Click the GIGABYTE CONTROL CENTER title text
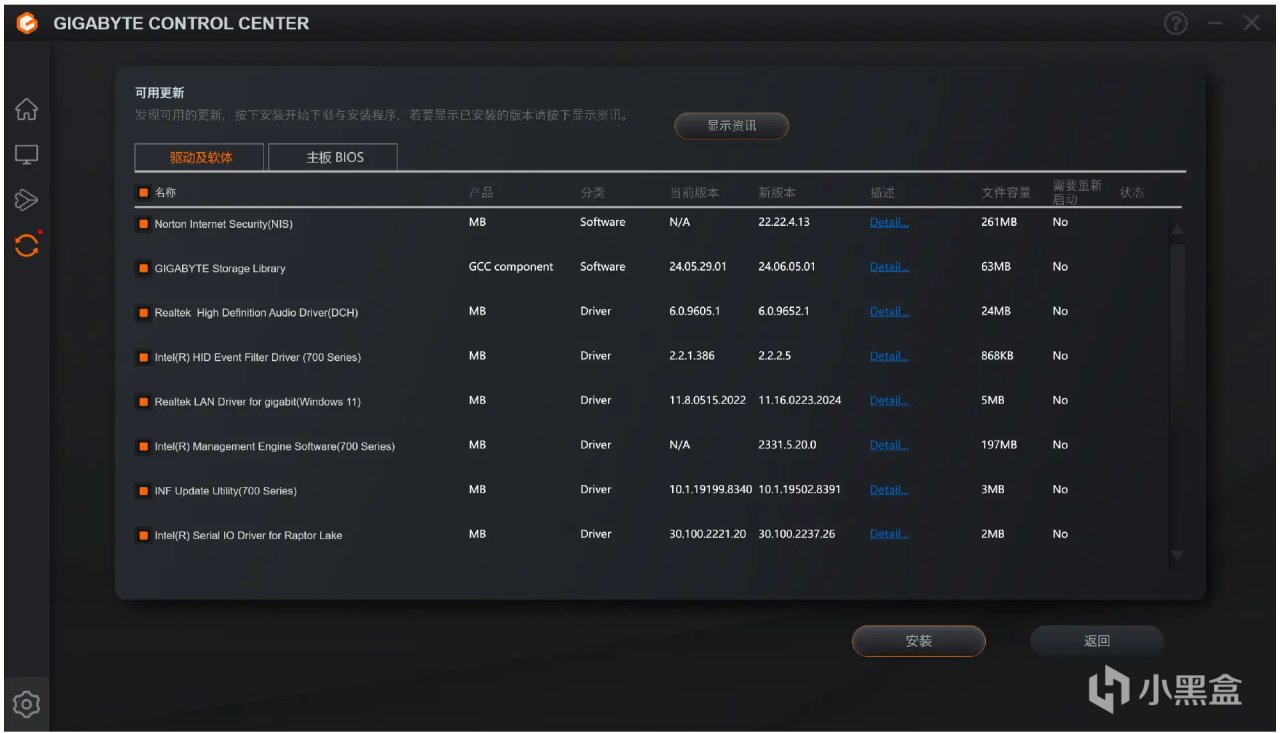 pos(181,23)
